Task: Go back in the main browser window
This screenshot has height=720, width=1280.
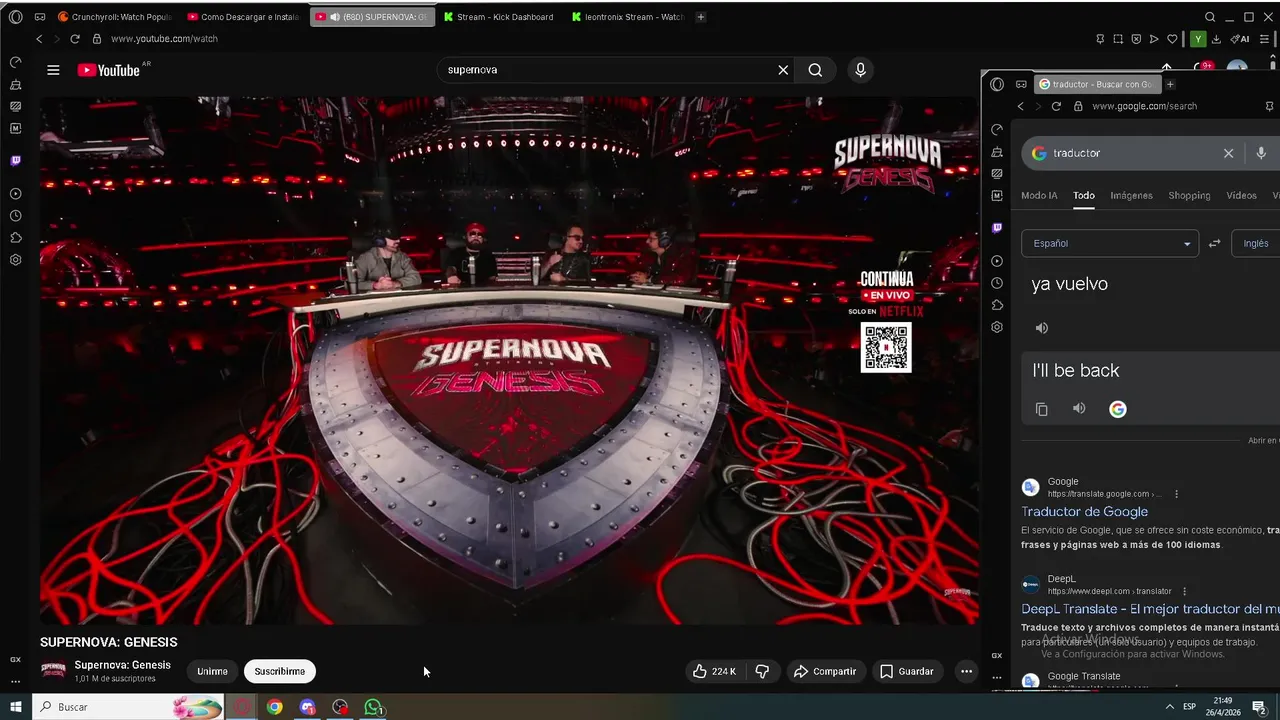Action: [39, 39]
